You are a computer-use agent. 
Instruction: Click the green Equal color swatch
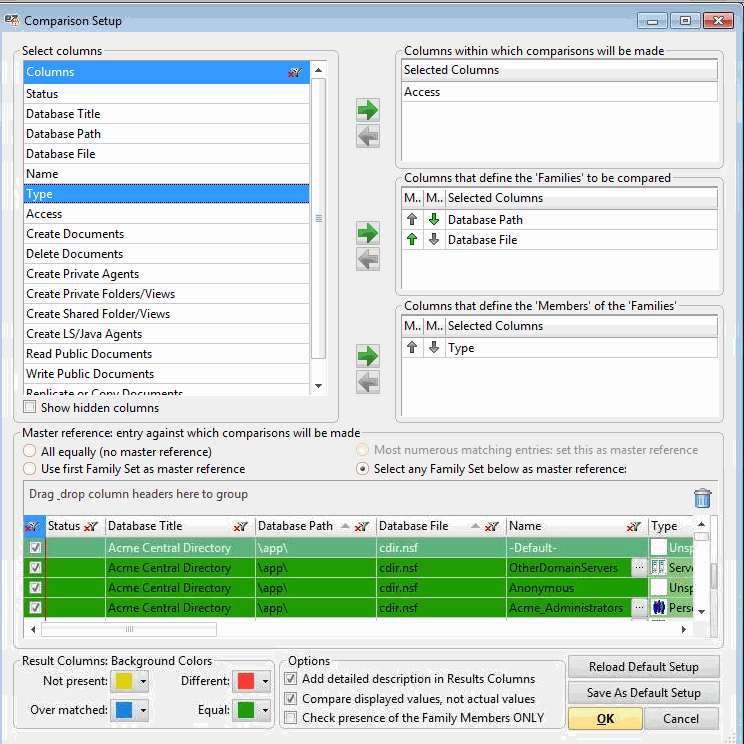246,711
